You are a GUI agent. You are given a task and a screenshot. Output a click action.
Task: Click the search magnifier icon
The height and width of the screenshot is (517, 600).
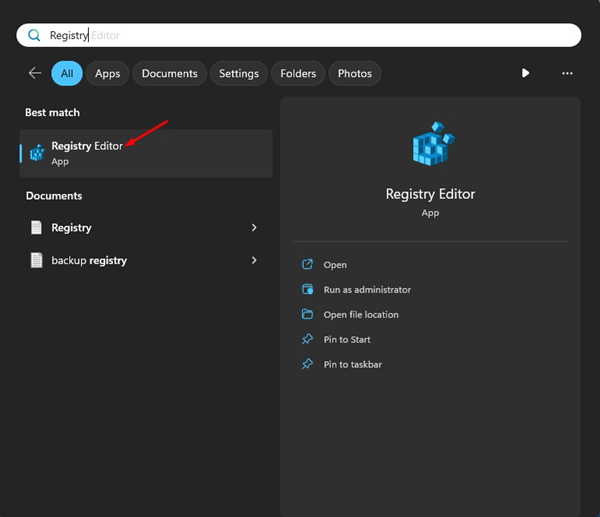click(x=33, y=35)
